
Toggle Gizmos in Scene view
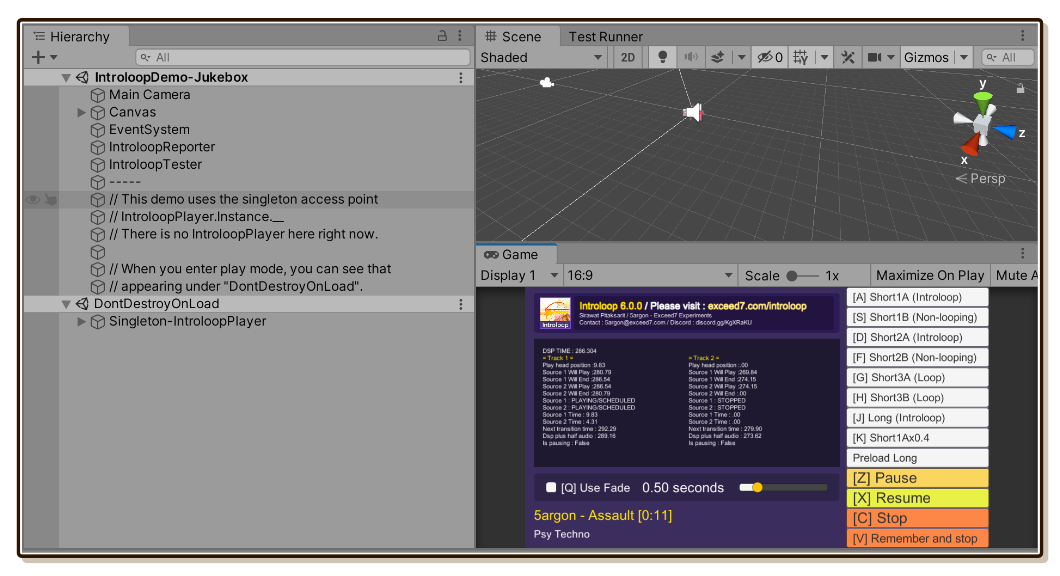(926, 57)
